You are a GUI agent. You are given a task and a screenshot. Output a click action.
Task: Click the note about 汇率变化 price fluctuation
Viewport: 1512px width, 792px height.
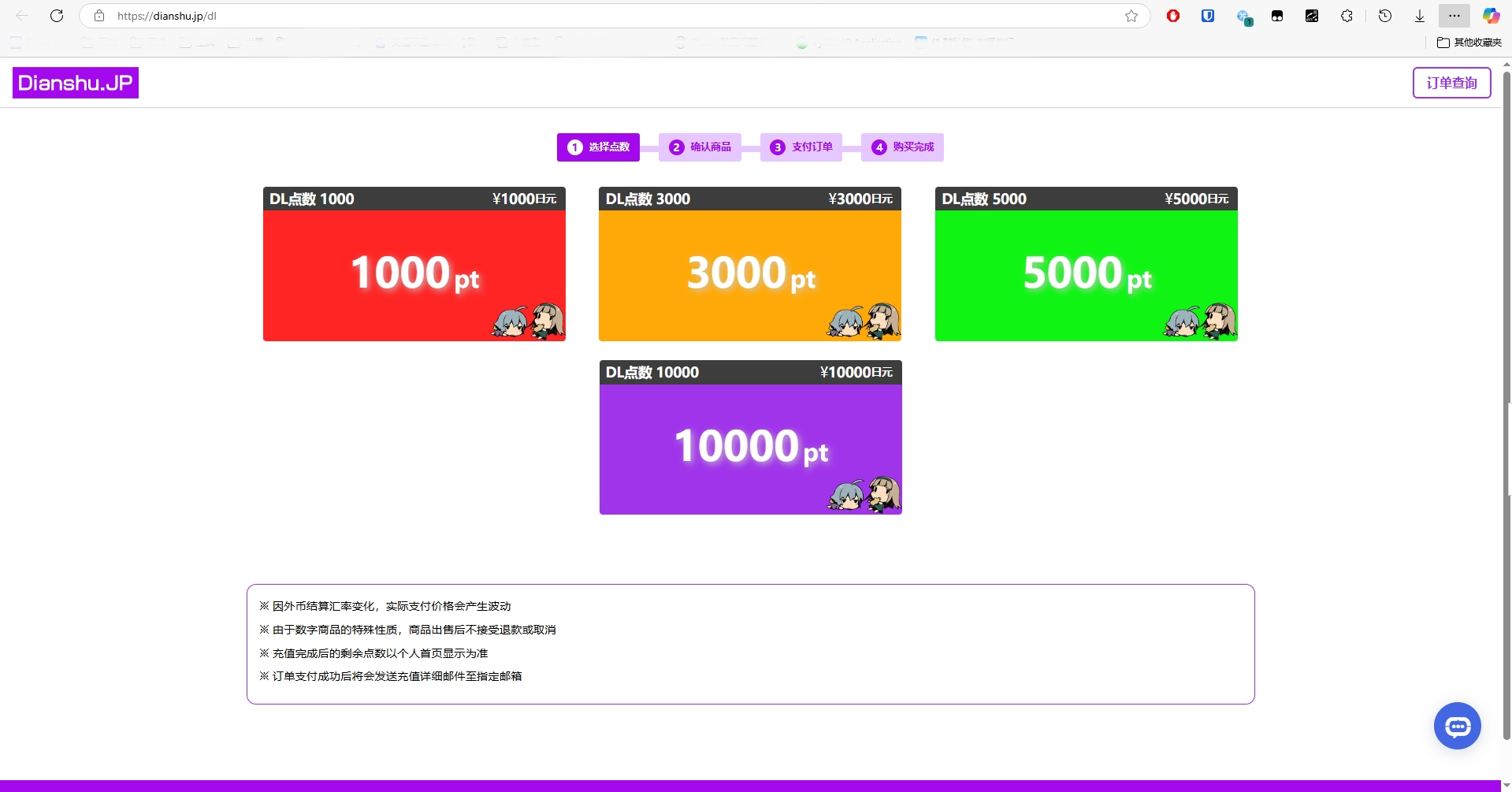coord(385,606)
